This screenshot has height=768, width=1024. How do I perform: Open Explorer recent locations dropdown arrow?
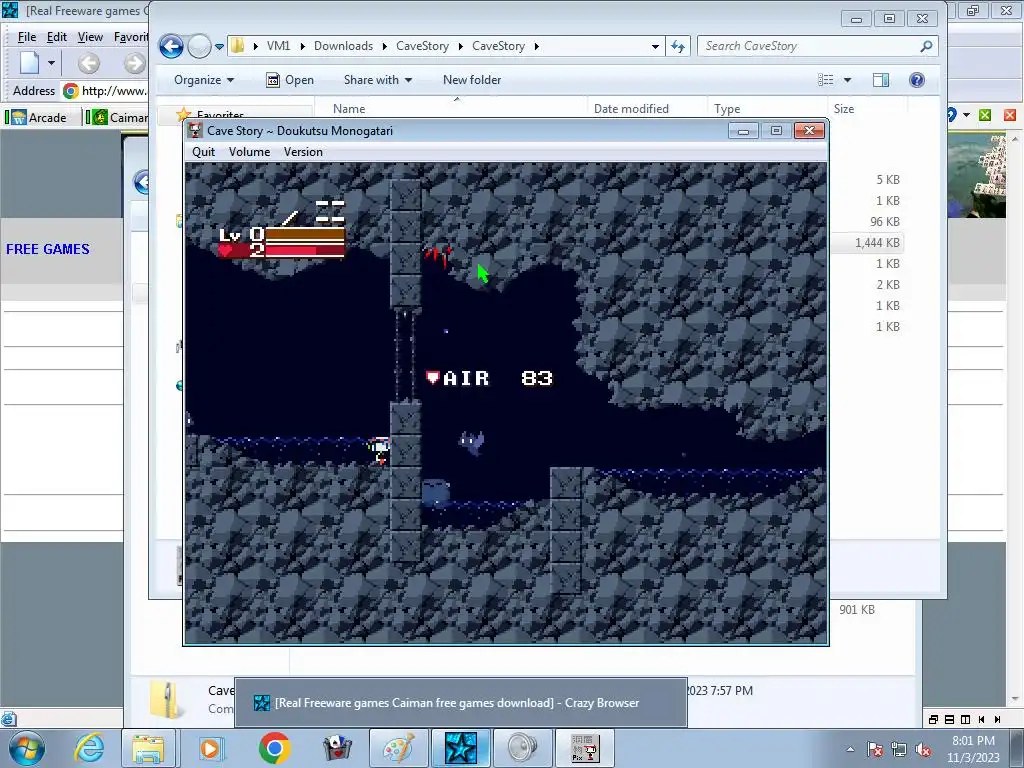(x=219, y=46)
